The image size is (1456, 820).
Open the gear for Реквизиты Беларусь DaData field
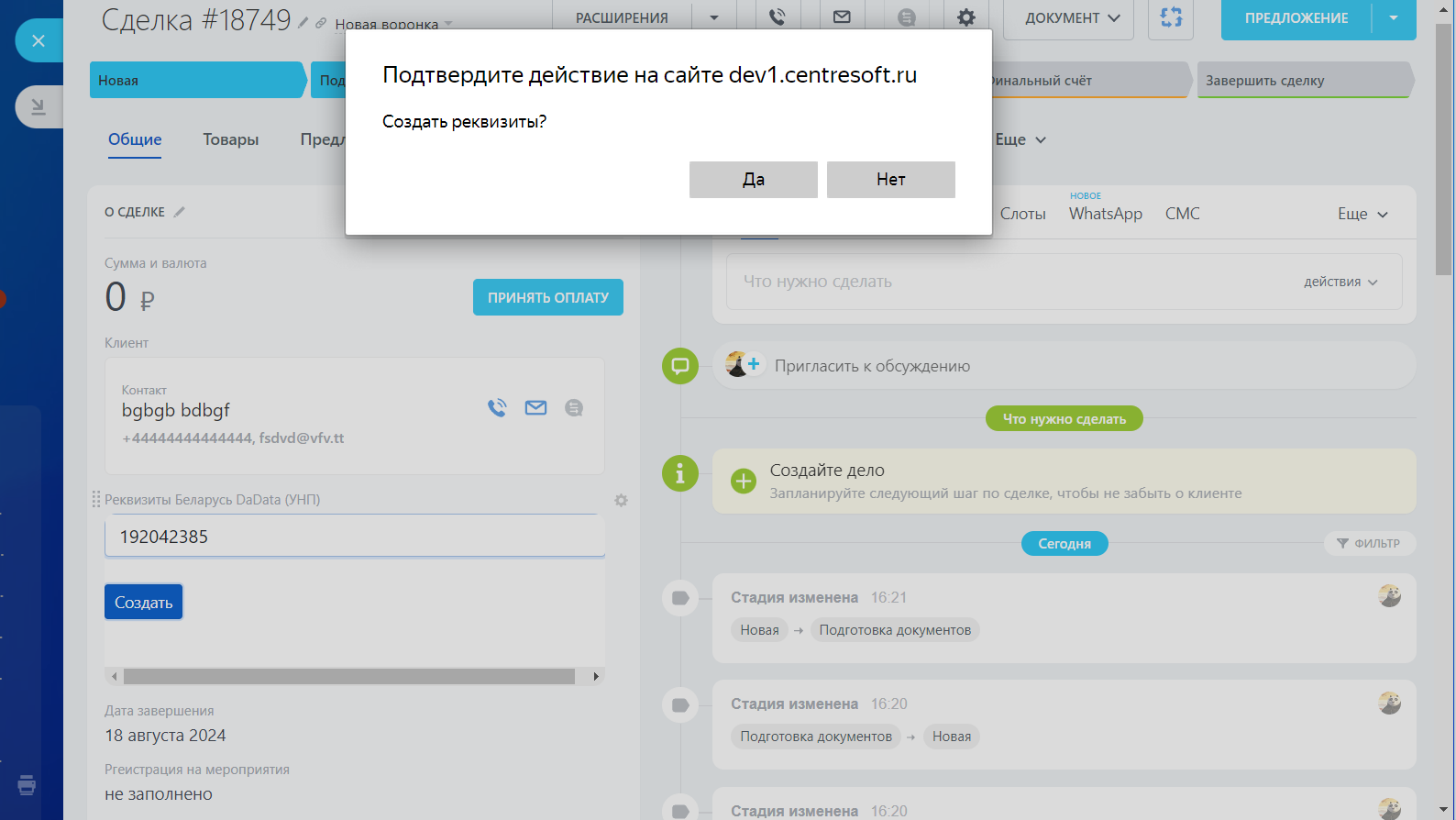pos(622,500)
